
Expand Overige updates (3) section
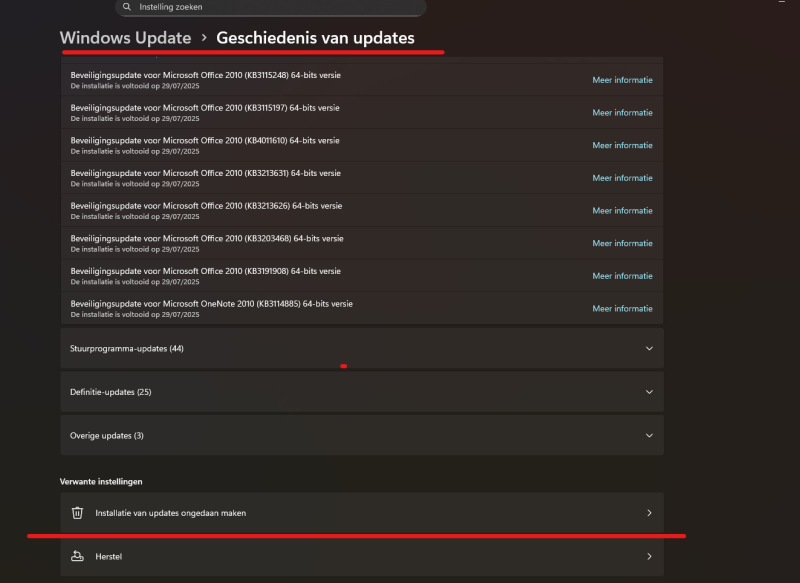pos(362,435)
